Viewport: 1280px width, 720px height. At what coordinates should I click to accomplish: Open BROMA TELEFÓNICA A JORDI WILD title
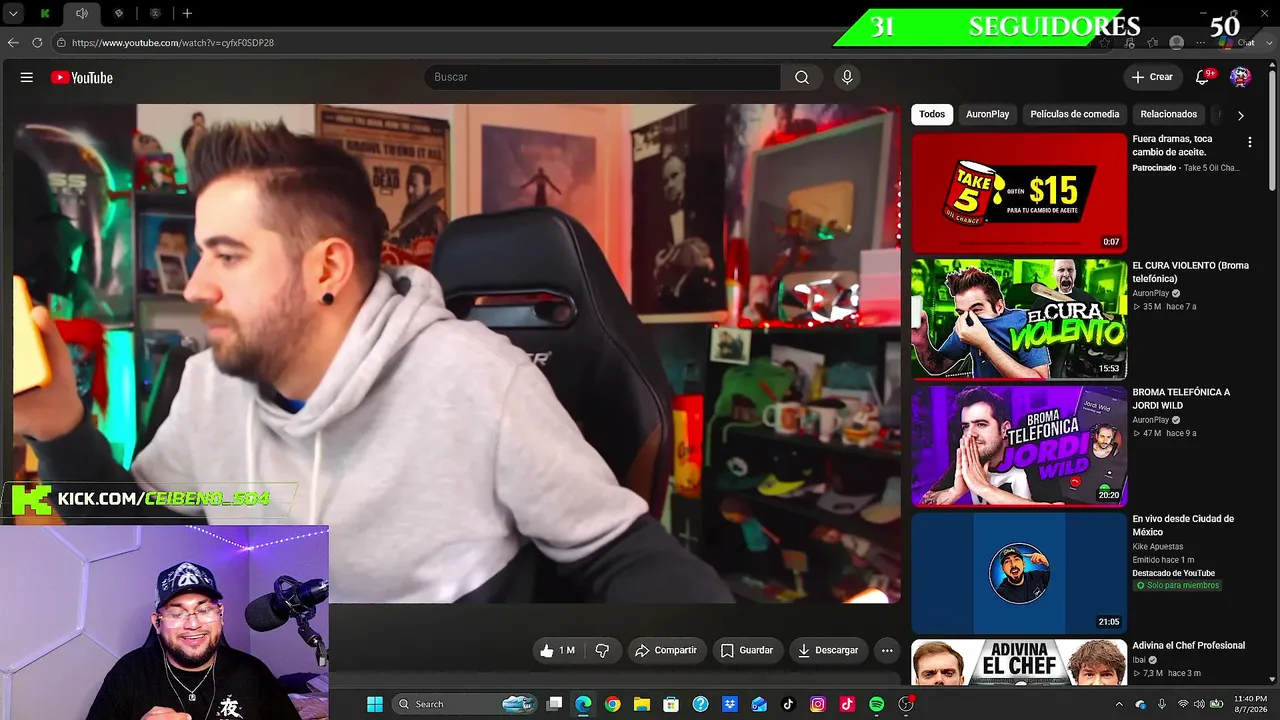click(x=1181, y=399)
